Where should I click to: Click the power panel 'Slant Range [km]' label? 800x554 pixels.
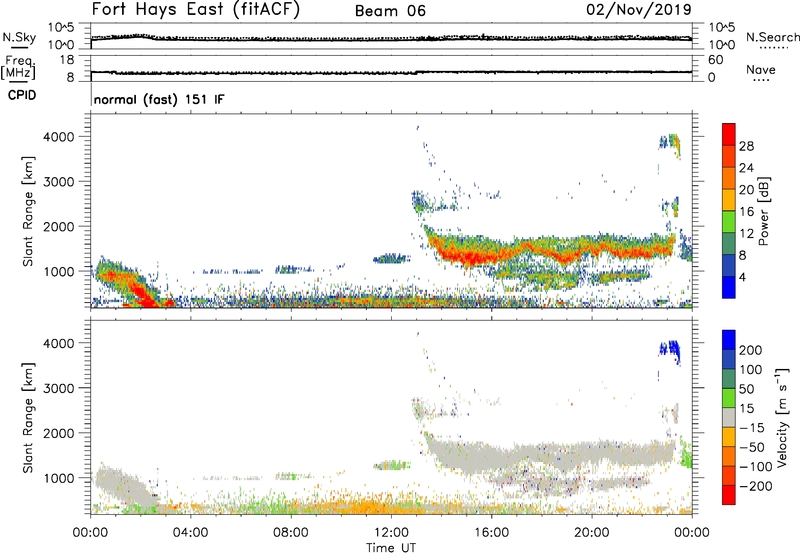click(x=28, y=211)
